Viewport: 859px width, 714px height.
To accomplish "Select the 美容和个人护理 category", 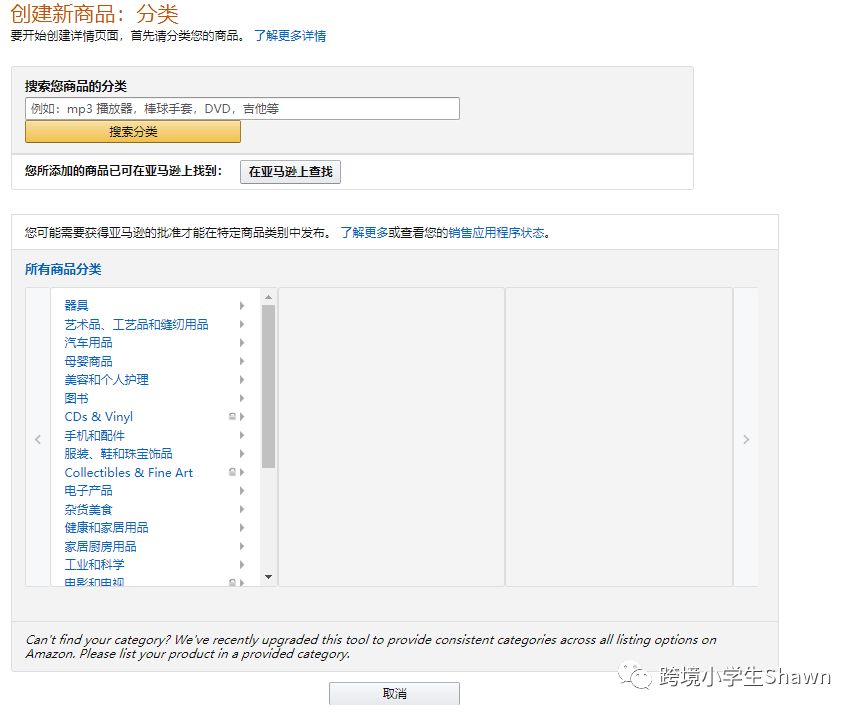I will (x=106, y=380).
